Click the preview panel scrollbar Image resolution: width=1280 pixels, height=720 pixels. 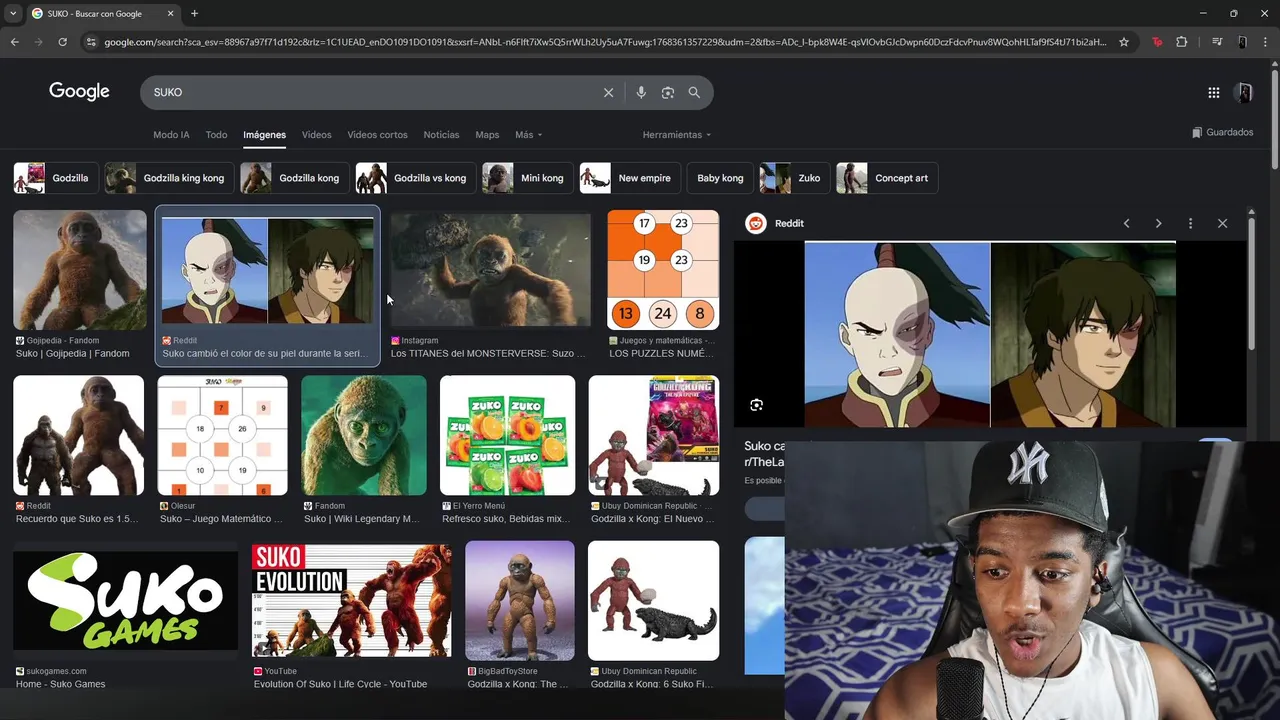pos(1251,285)
